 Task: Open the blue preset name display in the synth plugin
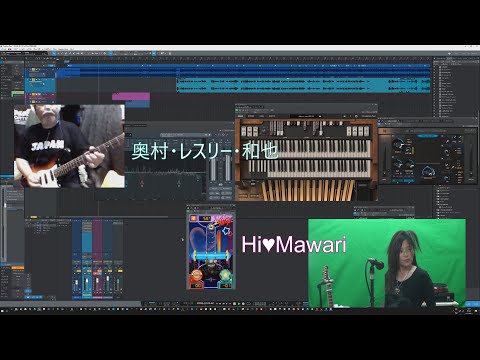click(x=428, y=136)
